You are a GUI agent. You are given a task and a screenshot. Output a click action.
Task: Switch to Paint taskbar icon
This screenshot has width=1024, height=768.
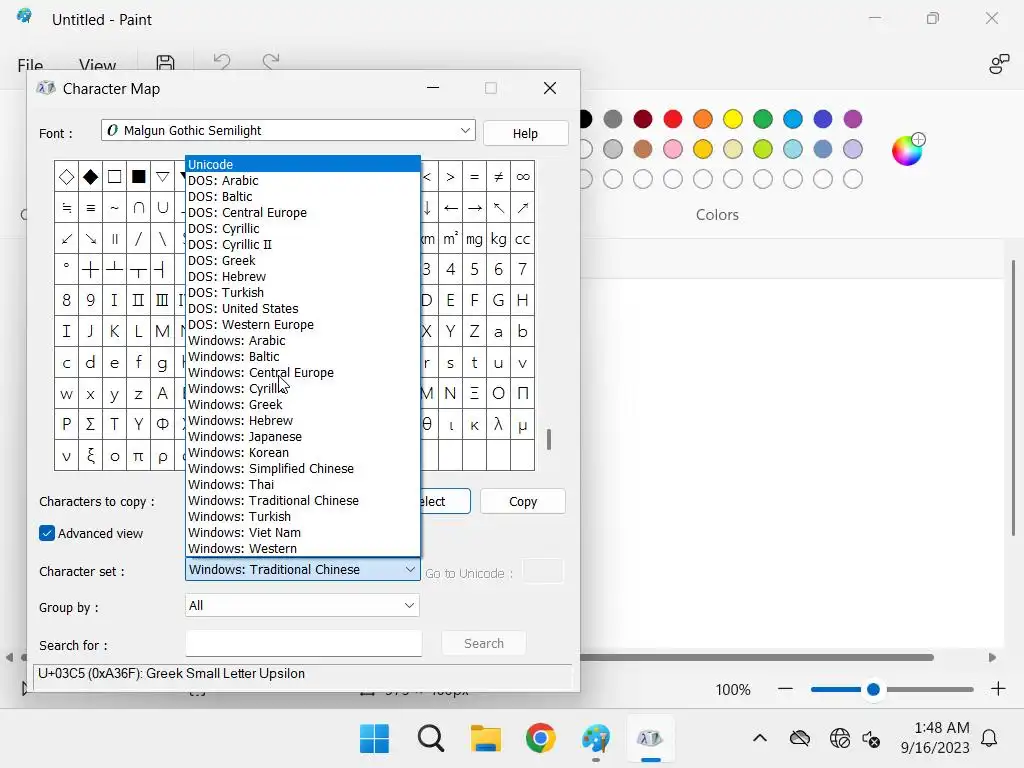(596, 739)
